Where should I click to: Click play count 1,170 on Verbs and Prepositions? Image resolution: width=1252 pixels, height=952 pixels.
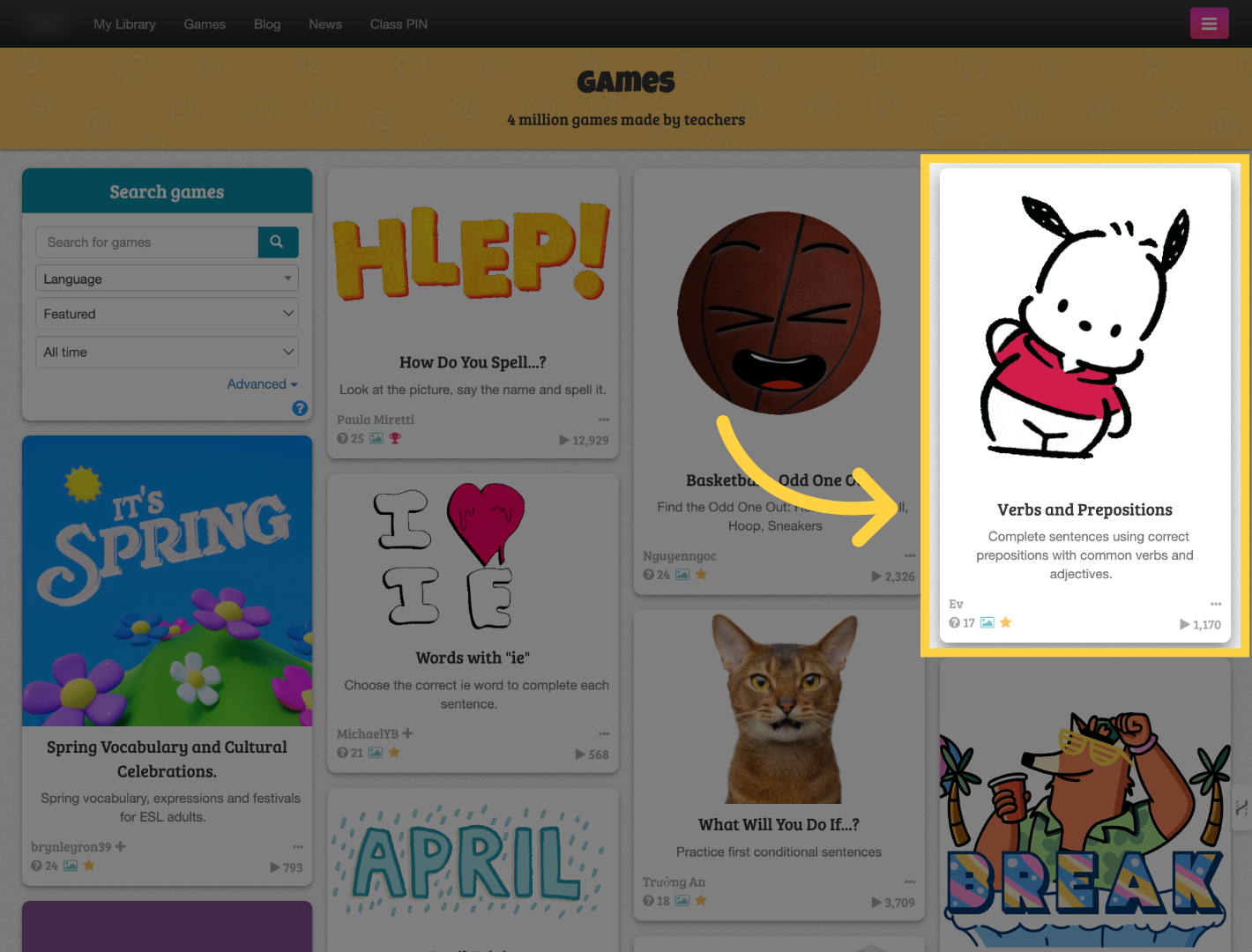pyautogui.click(x=1200, y=624)
